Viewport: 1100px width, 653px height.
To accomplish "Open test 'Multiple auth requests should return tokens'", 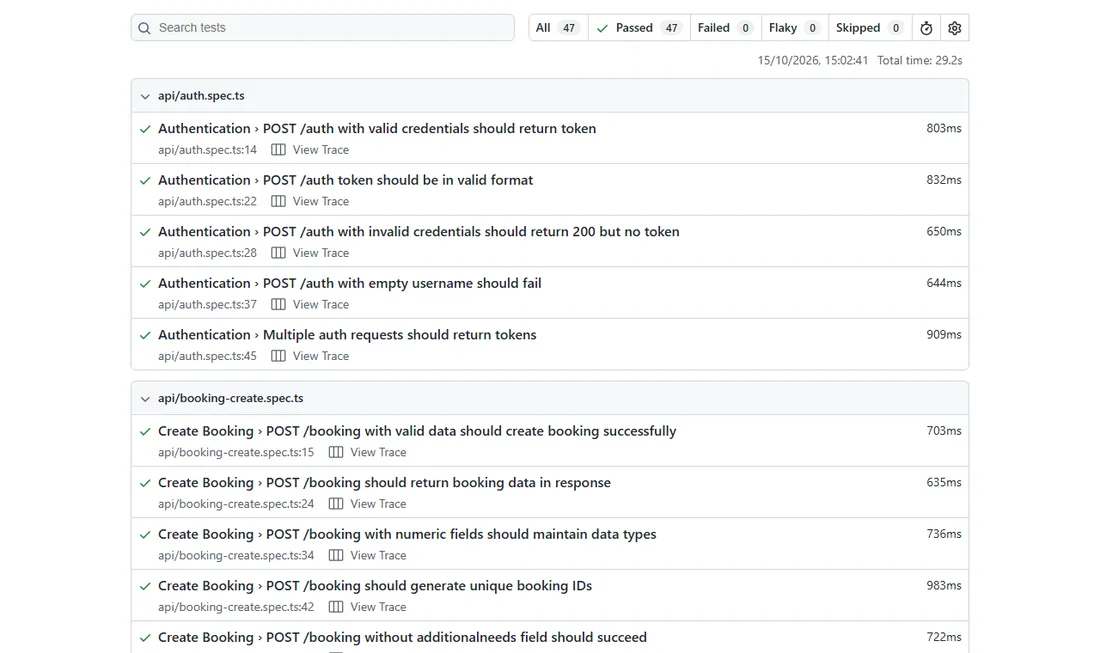I will (x=400, y=335).
